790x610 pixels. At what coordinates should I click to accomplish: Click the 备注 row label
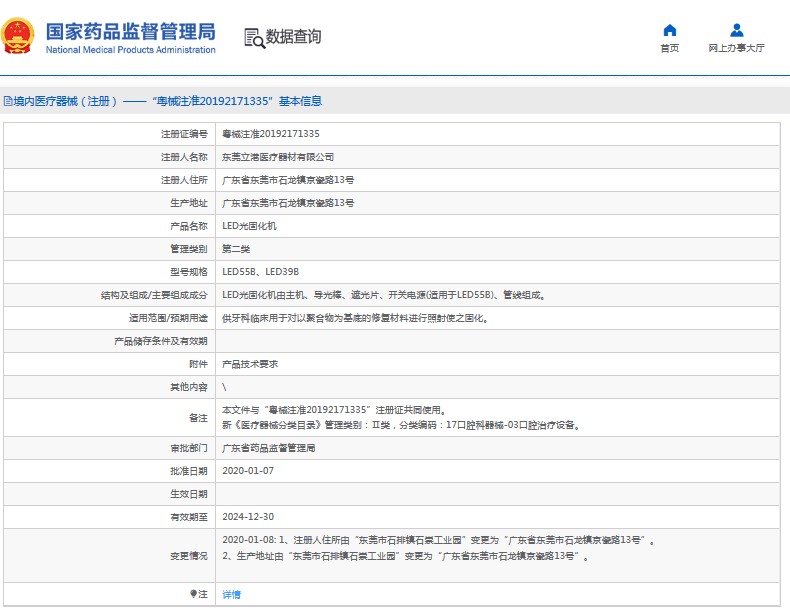pos(199,418)
